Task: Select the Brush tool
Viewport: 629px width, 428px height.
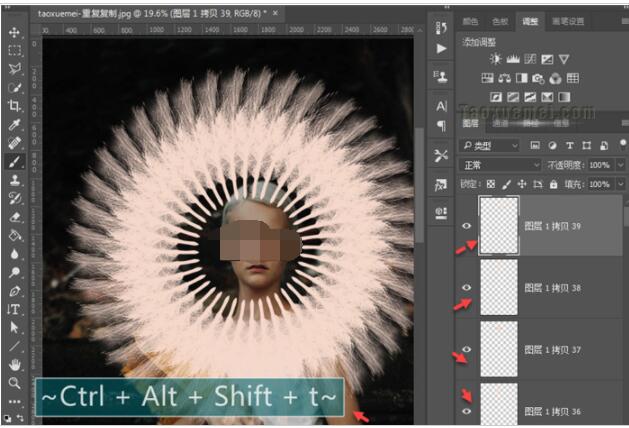Action: (14, 162)
